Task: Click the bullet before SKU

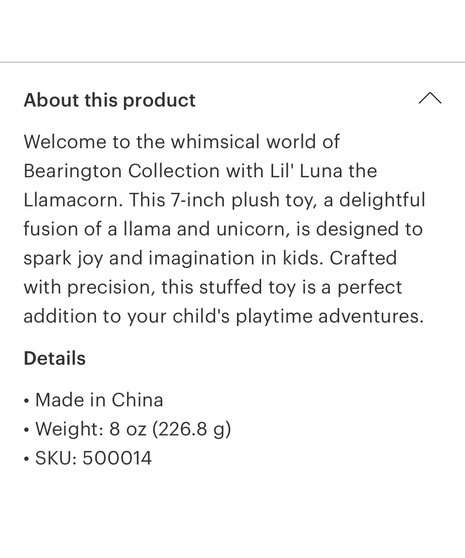Action: (26, 459)
